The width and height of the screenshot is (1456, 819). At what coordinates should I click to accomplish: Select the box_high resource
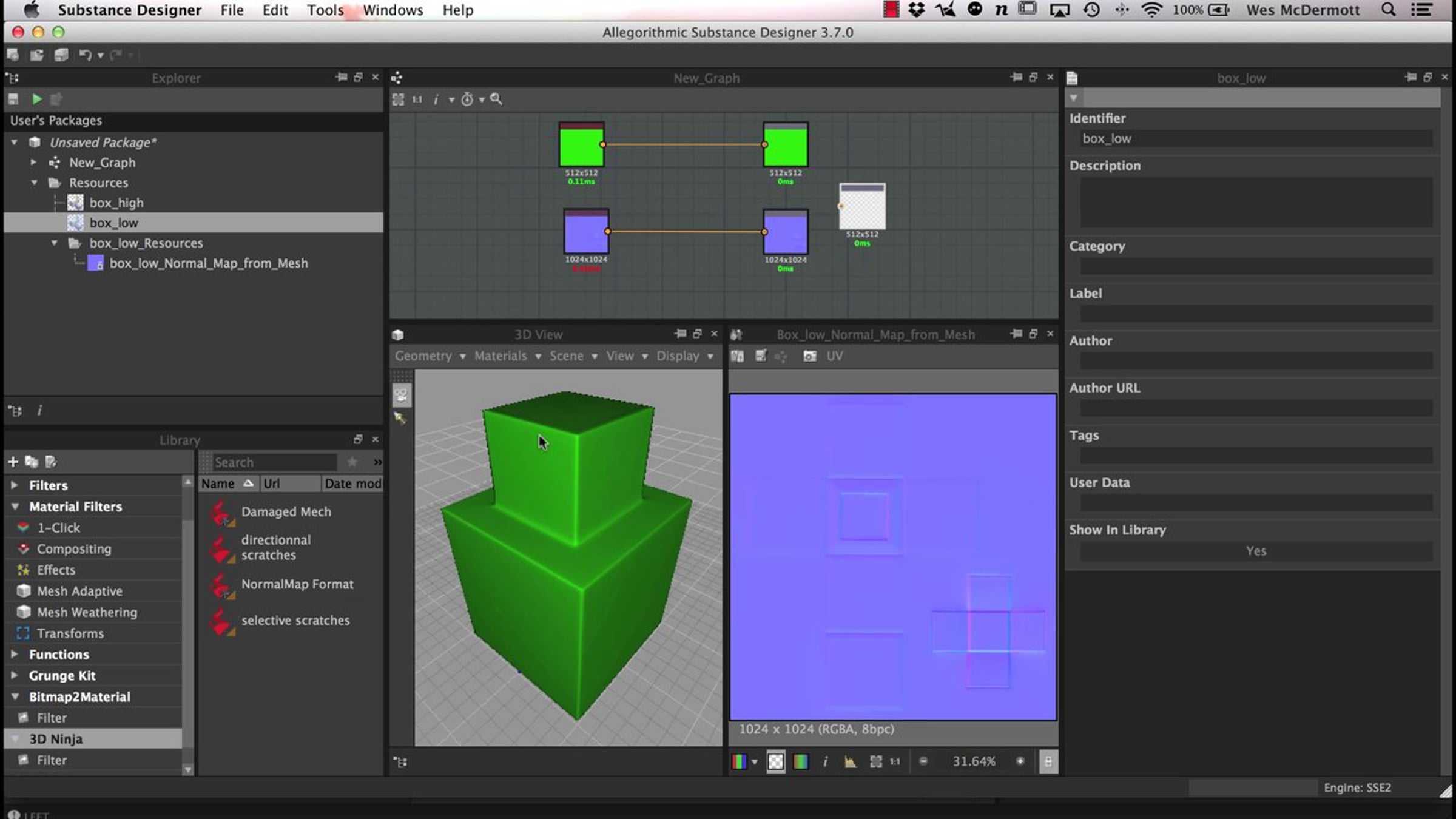pos(116,203)
